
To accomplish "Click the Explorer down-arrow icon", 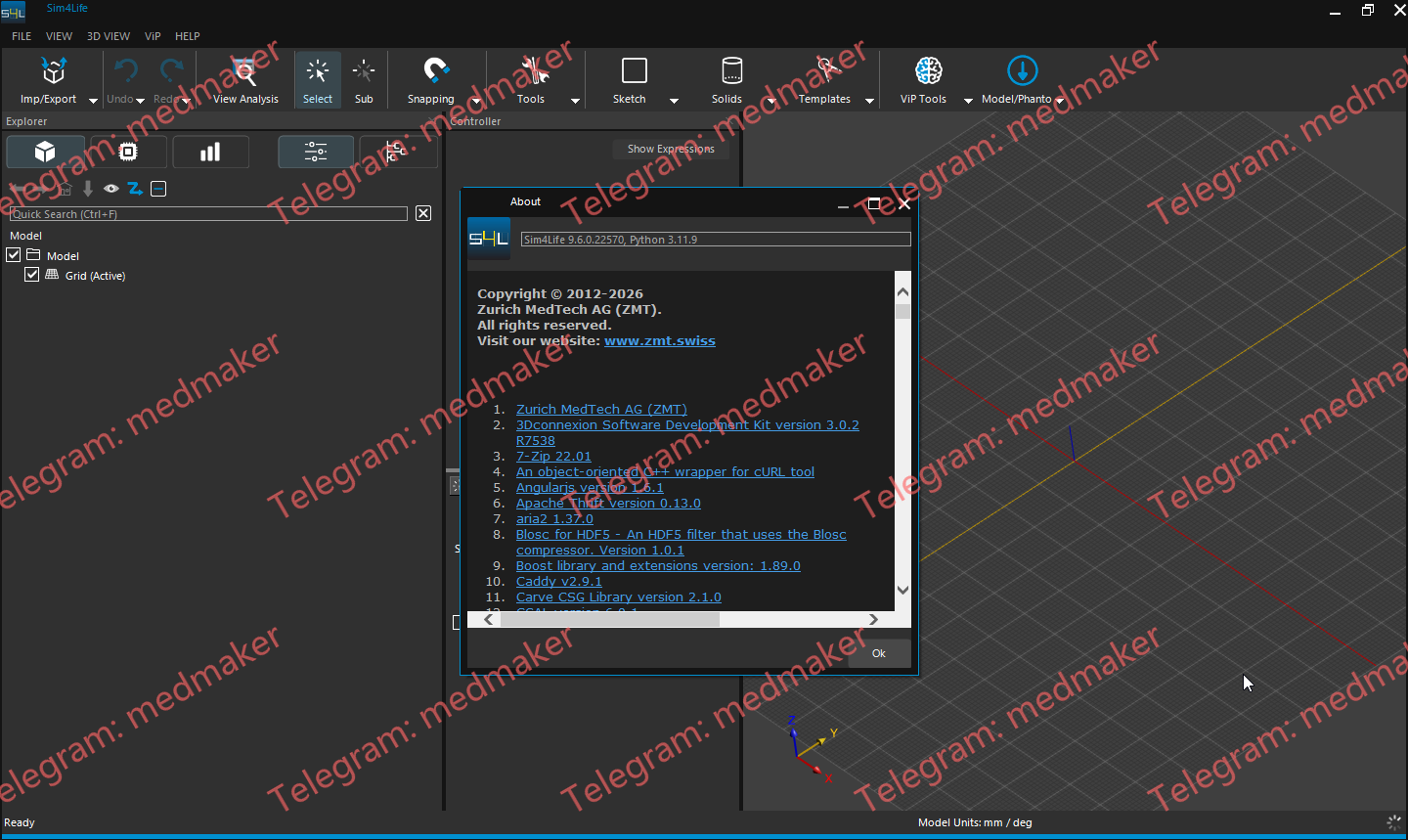I will click(88, 189).
